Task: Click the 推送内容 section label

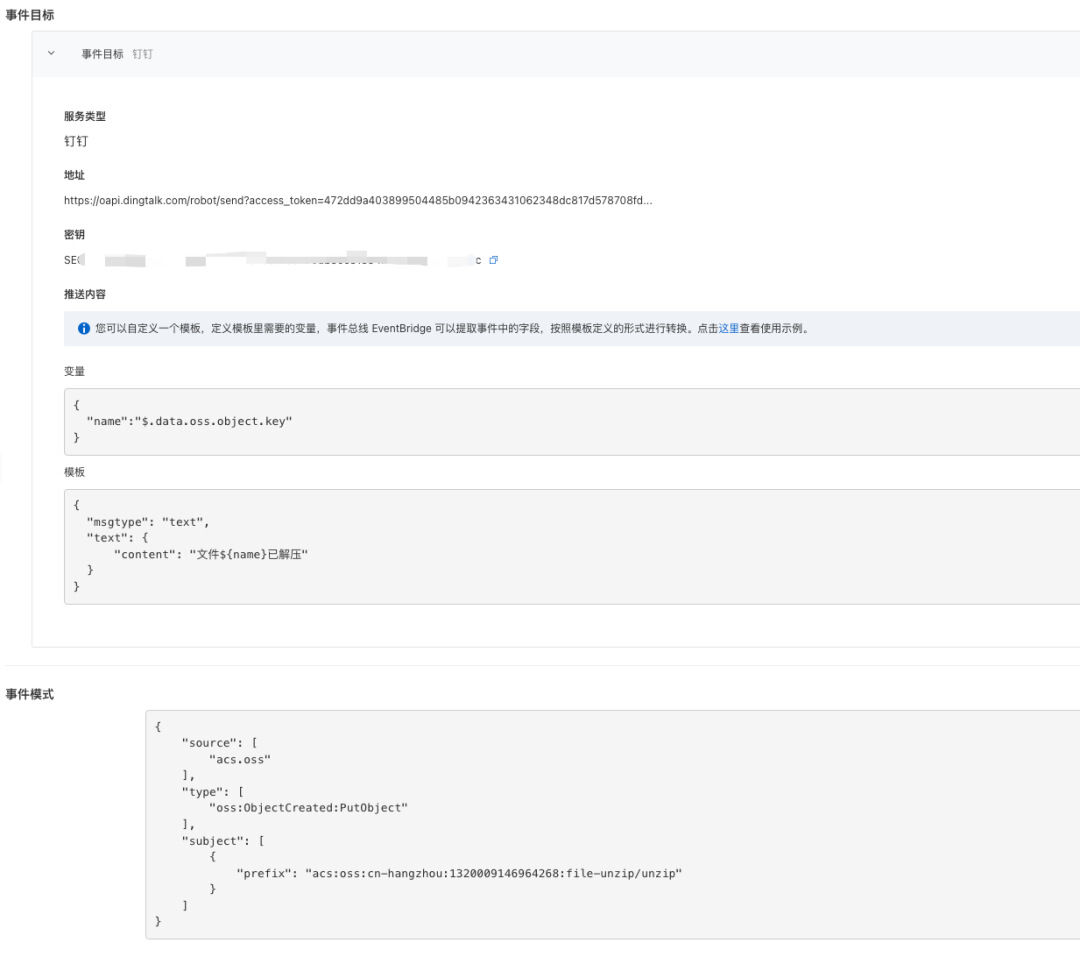Action: point(85,294)
